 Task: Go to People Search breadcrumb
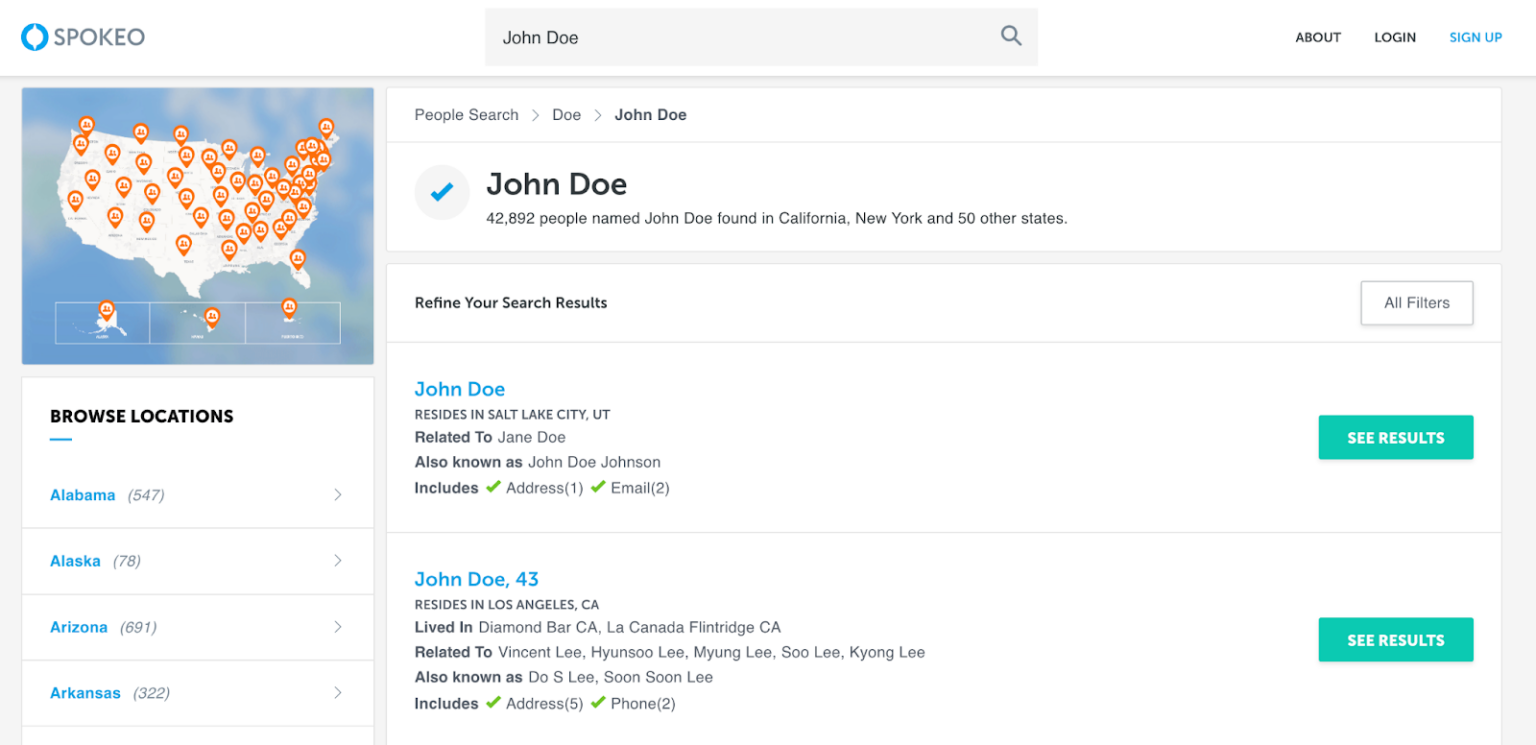(x=467, y=115)
